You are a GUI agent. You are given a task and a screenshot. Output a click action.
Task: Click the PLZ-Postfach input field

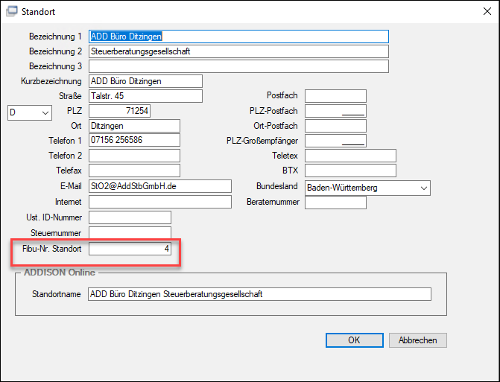click(x=336, y=111)
